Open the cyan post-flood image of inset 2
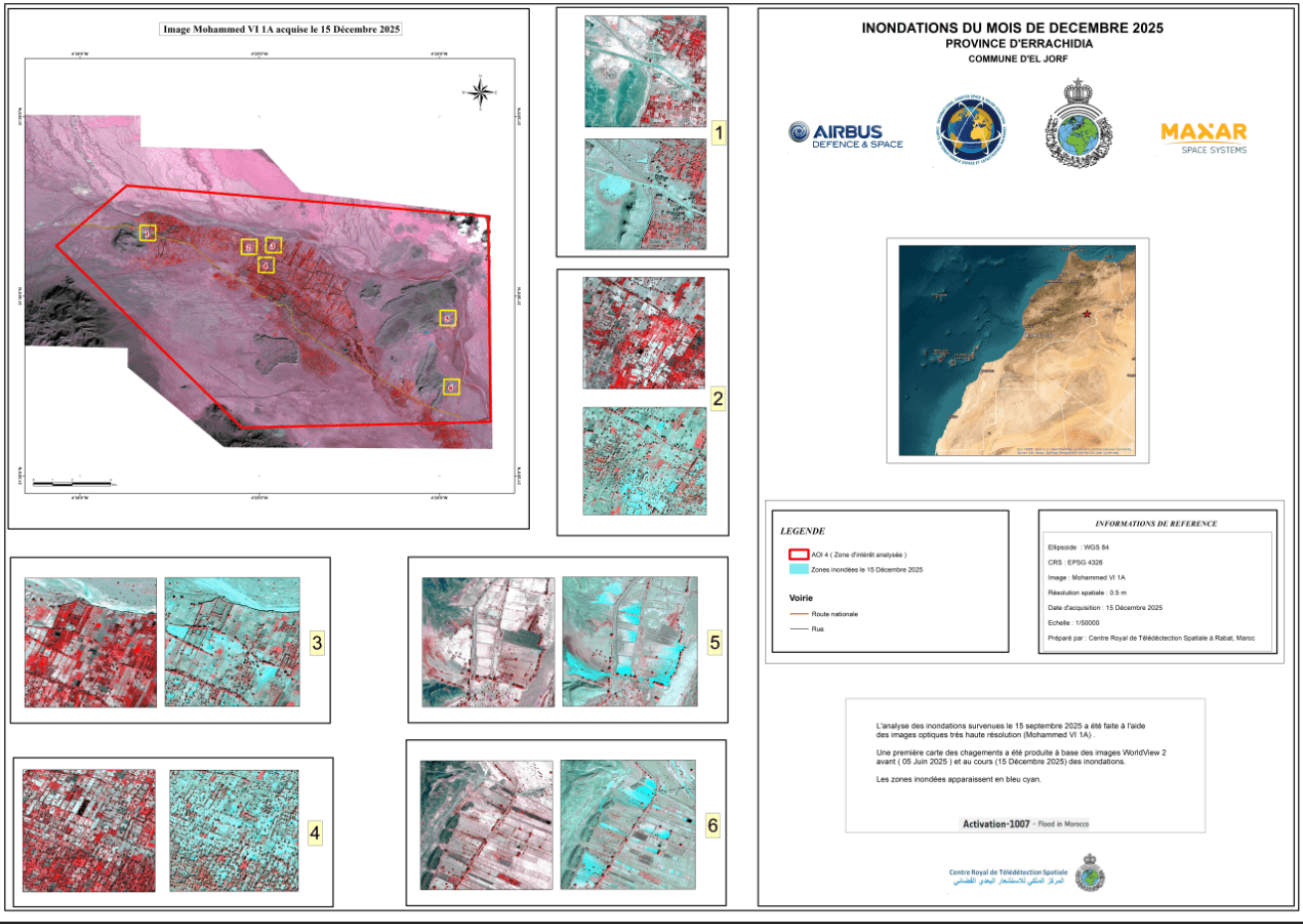1303x924 pixels. pos(645,461)
